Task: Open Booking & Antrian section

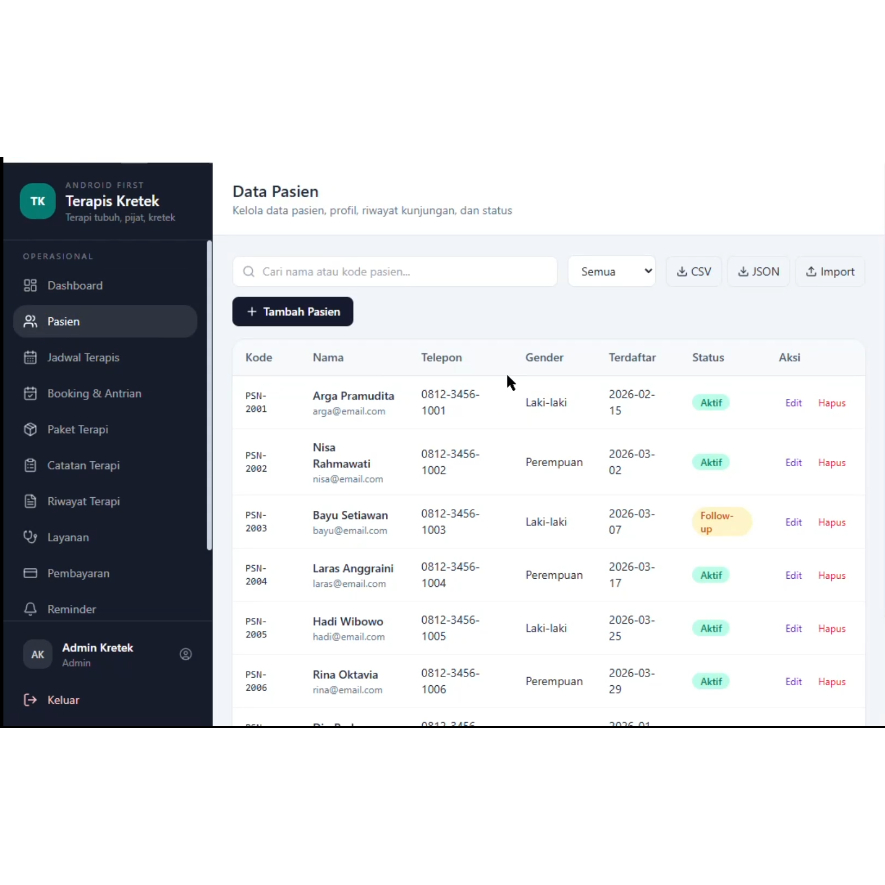Action: [x=105, y=393]
